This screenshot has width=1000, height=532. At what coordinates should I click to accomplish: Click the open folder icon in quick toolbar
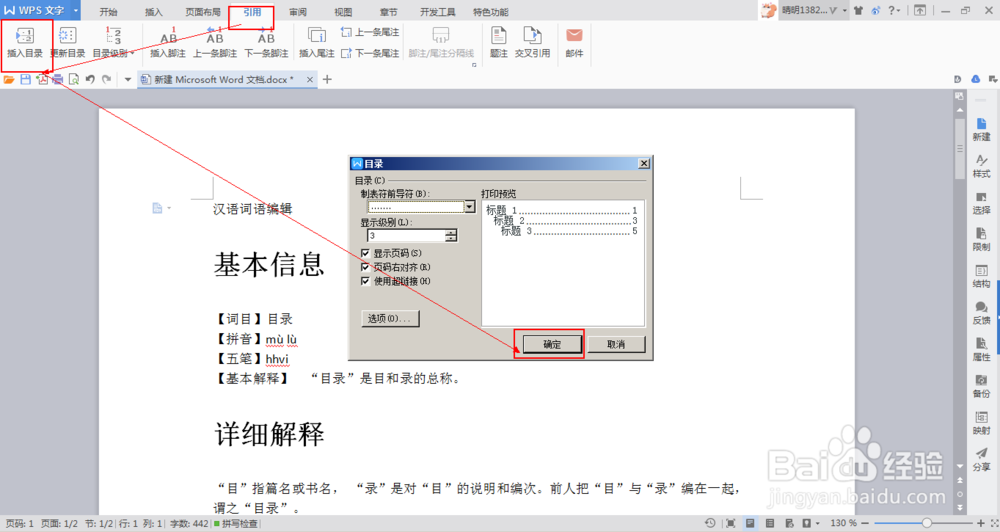click(x=9, y=79)
